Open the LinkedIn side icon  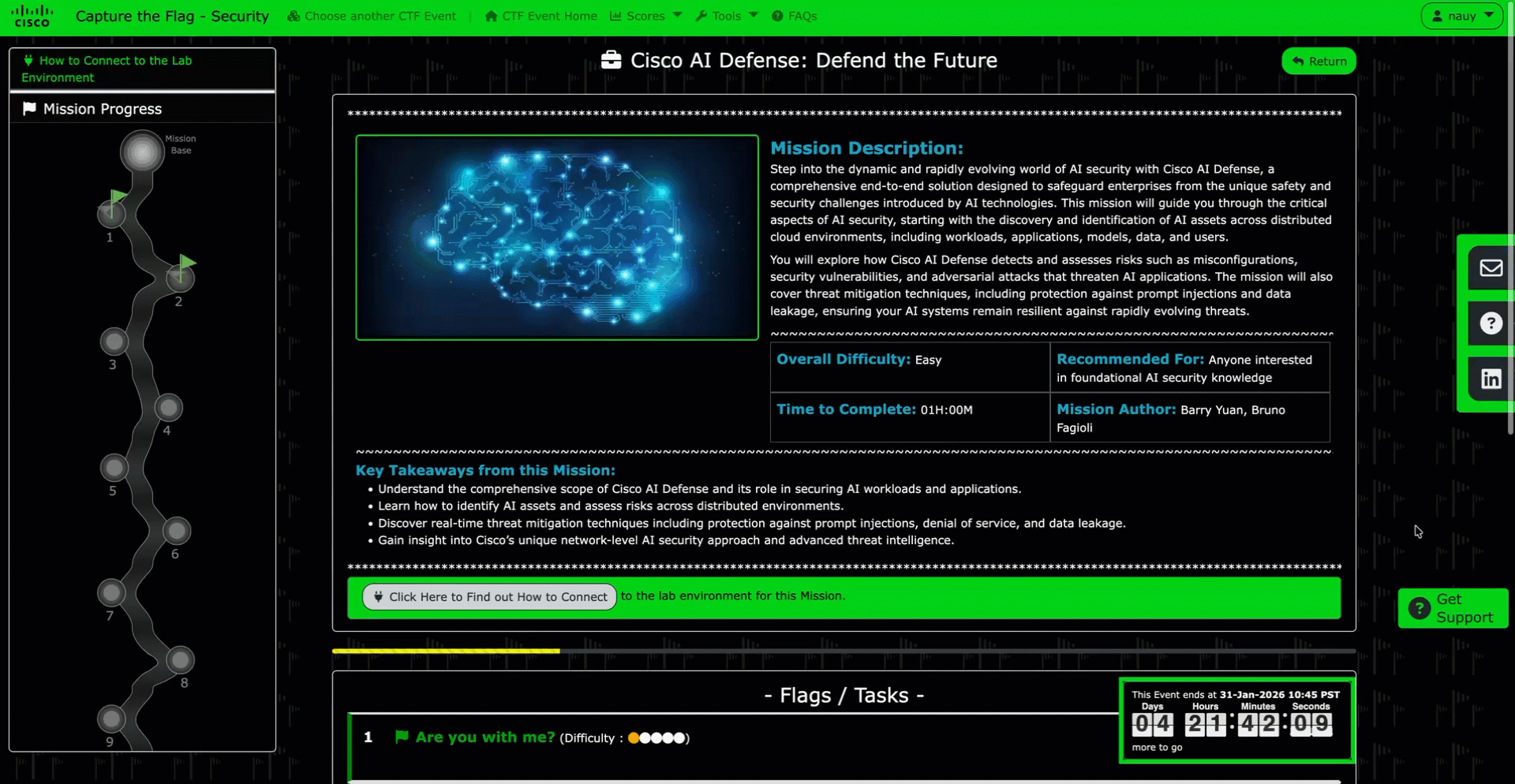1491,379
